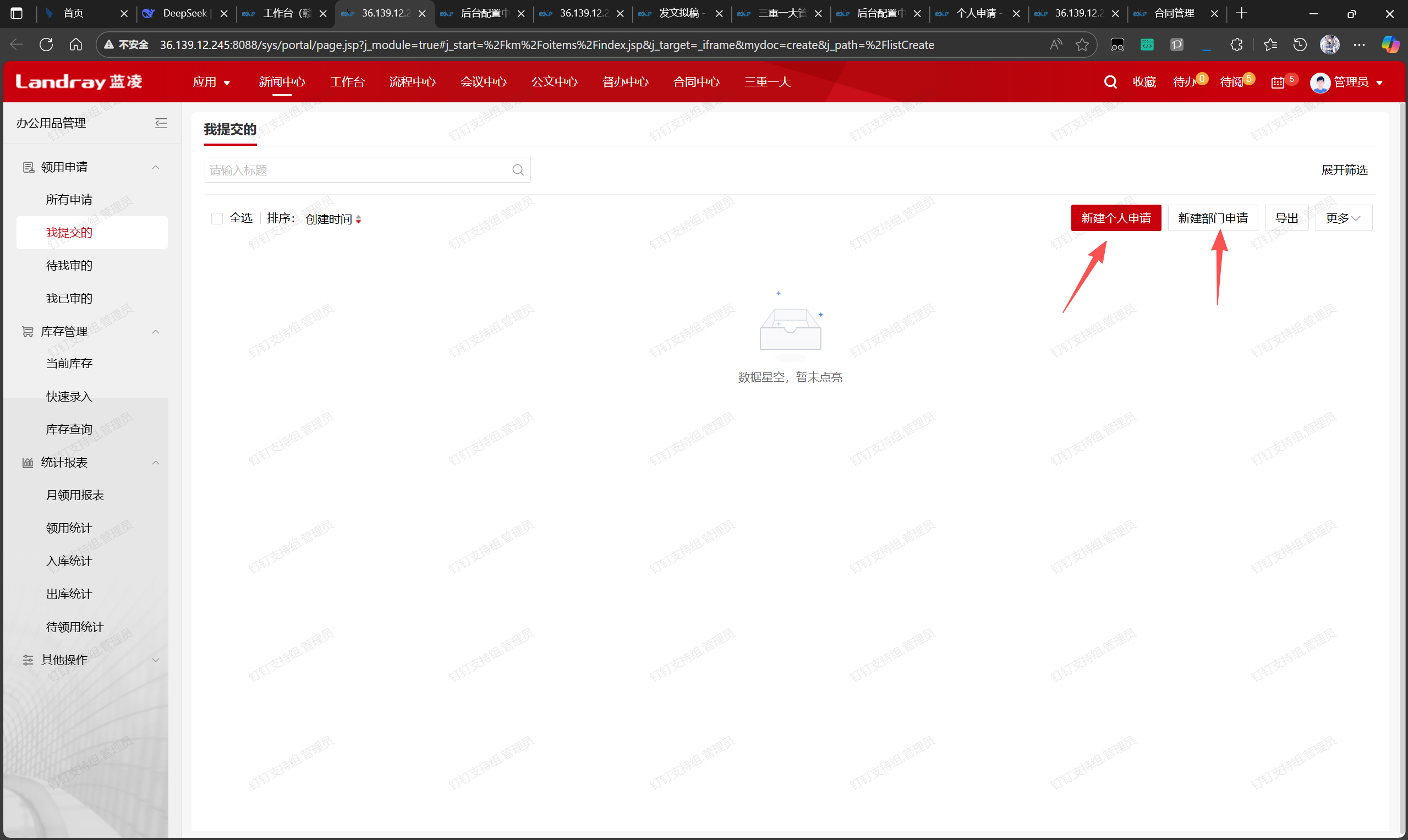The image size is (1408, 840).
Task: Open browser extensions puzzle icon
Action: 1236,45
